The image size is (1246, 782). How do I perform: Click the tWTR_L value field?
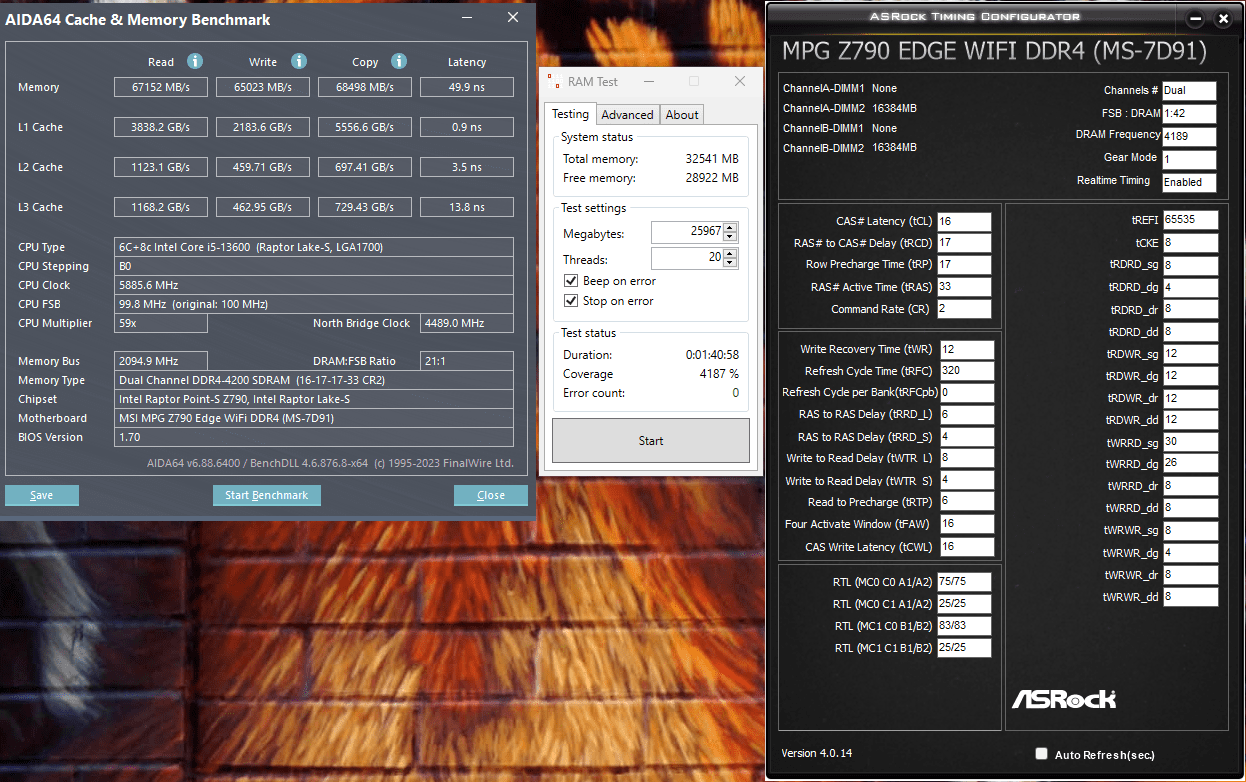pyautogui.click(x=967, y=458)
